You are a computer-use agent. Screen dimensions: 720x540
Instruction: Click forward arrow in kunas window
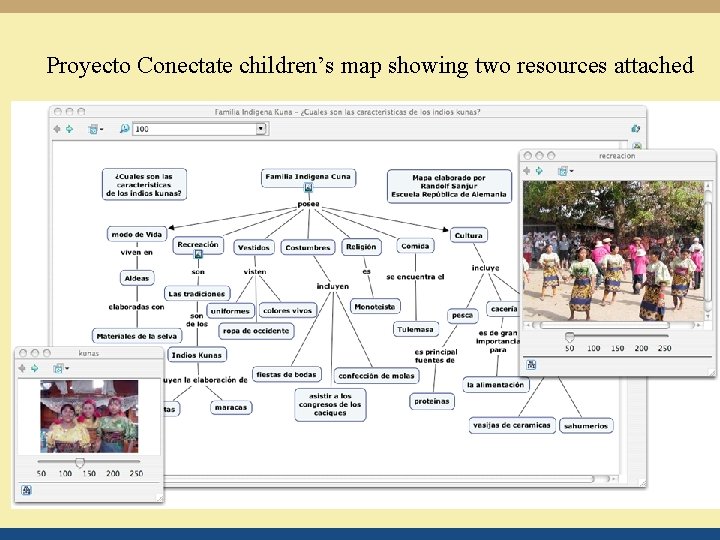(x=34, y=368)
